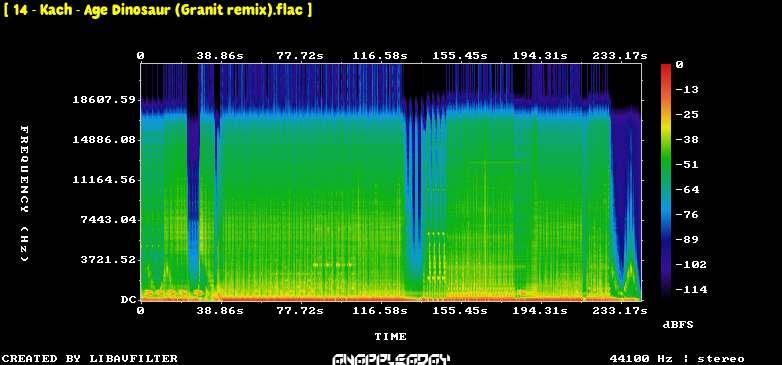Image resolution: width=782 pixels, height=365 pixels.
Task: Click the 44100 Hz stereo info text
Action: click(677, 359)
